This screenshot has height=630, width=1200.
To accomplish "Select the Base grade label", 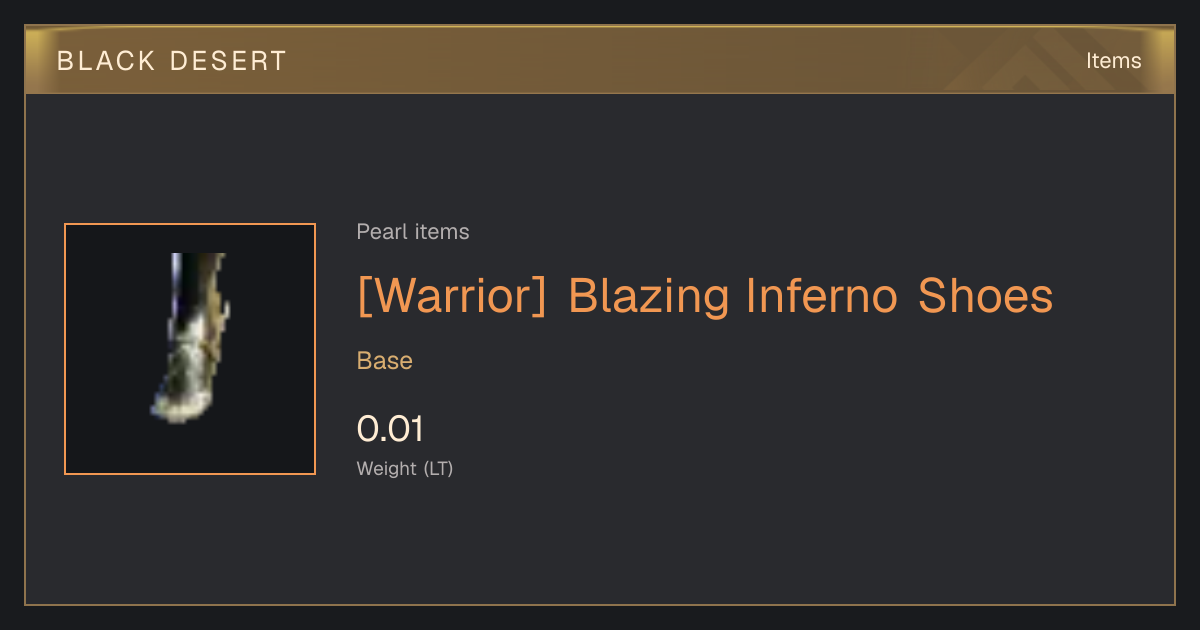I will (x=385, y=361).
